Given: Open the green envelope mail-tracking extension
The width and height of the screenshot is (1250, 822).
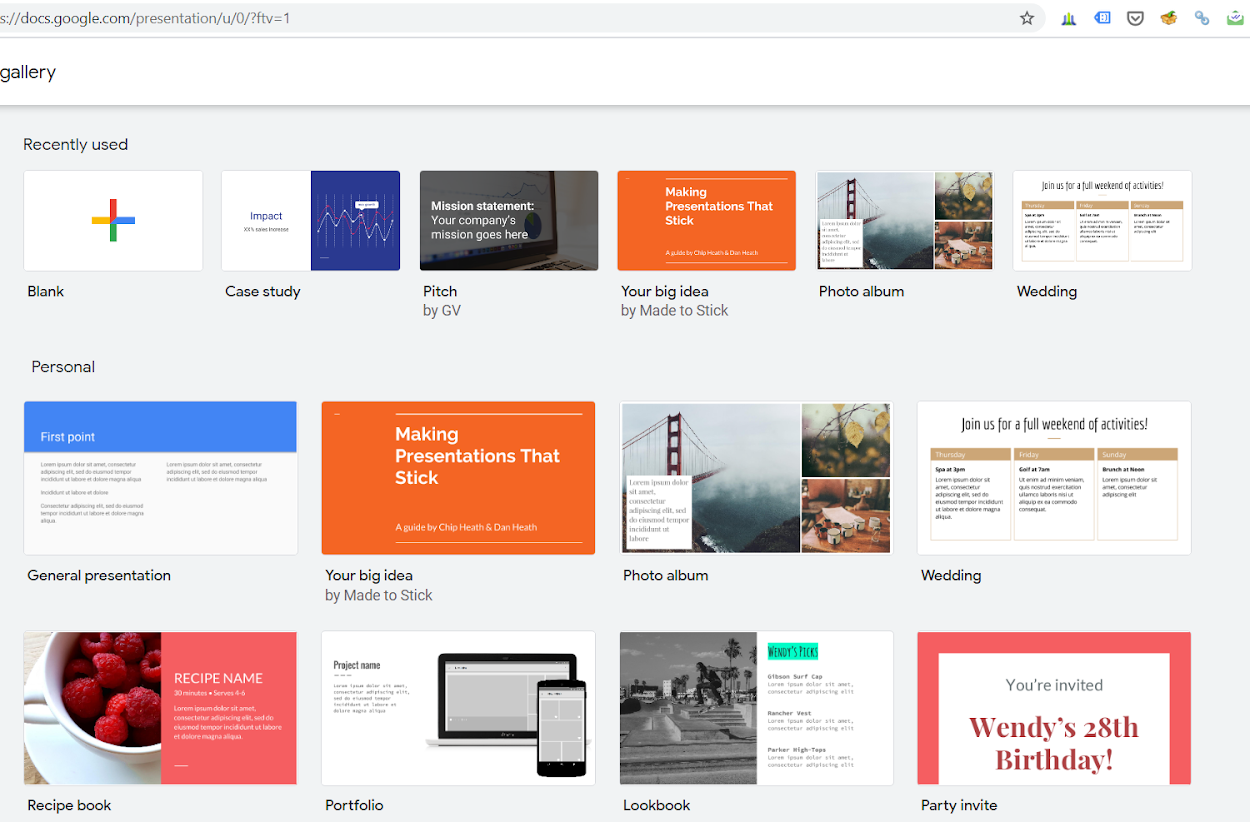Looking at the screenshot, I should pyautogui.click(x=1235, y=17).
